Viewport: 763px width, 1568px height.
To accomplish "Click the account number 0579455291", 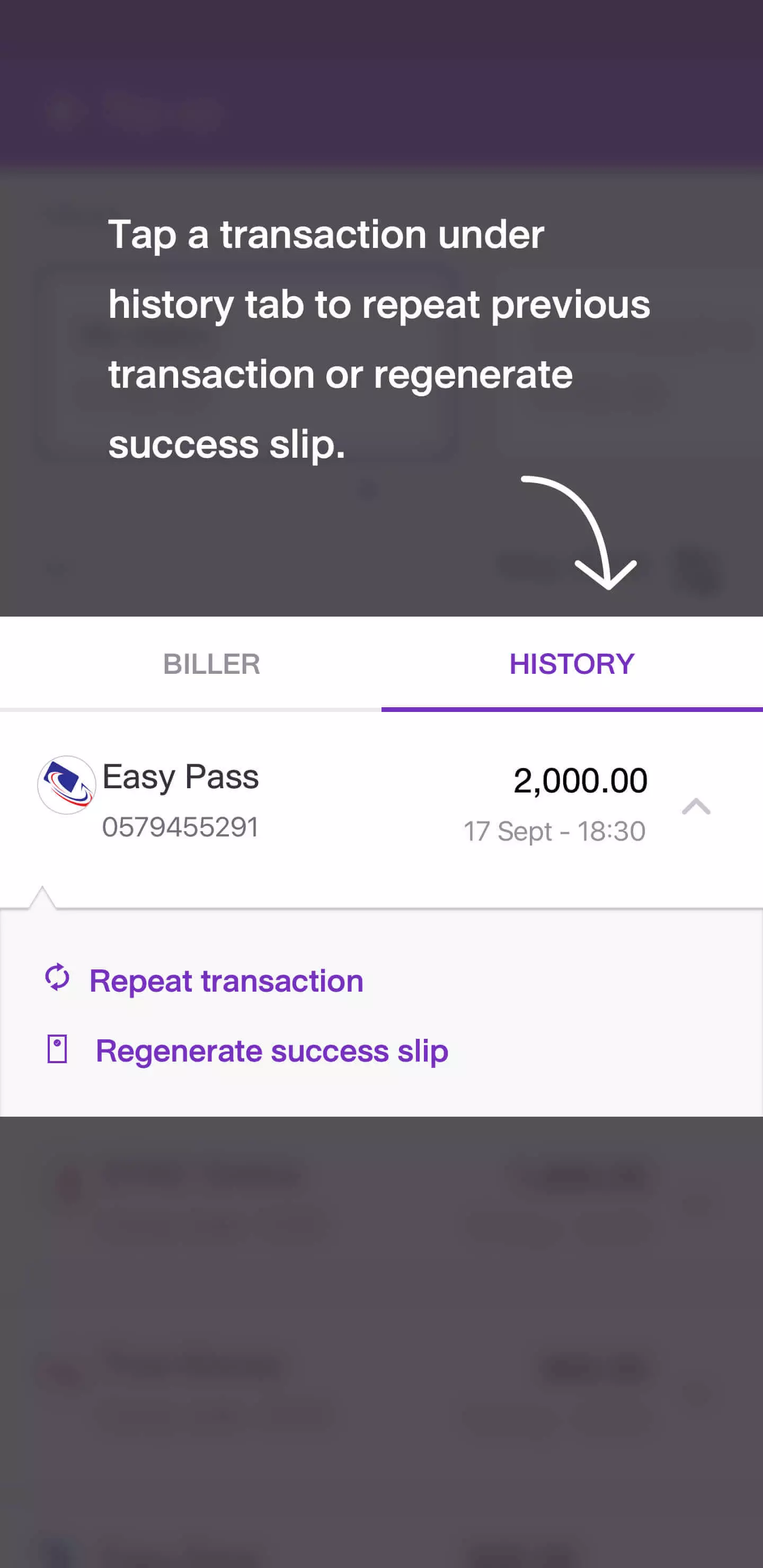I will (x=180, y=826).
